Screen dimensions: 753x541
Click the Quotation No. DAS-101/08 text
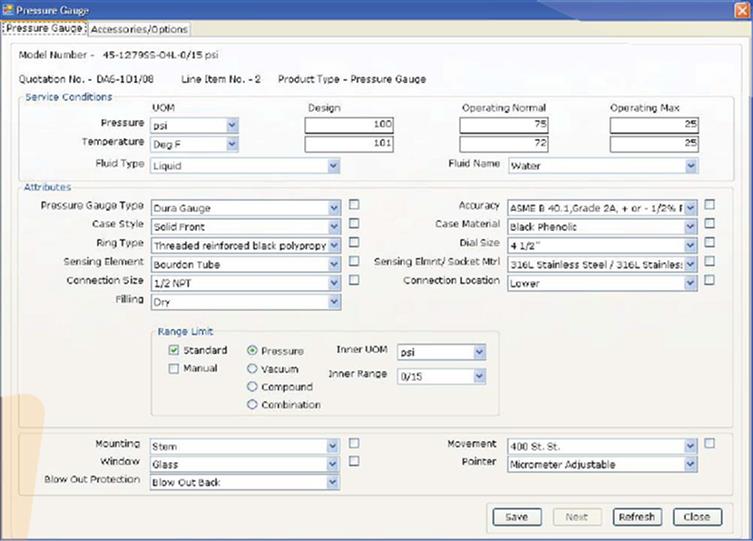pos(86,79)
